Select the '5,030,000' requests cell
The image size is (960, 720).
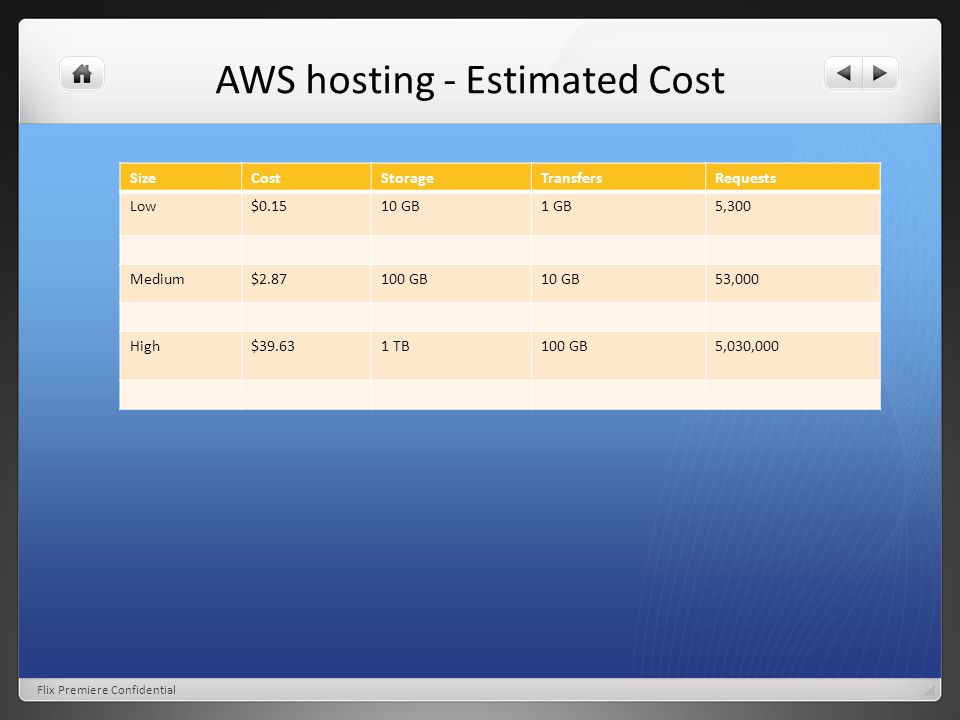click(793, 355)
